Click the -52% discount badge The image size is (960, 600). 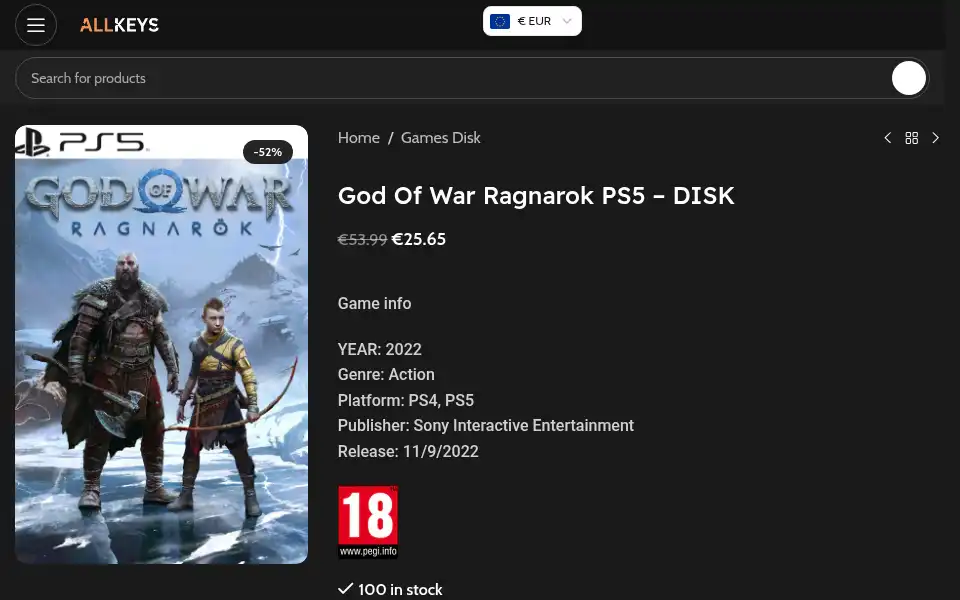tap(268, 152)
